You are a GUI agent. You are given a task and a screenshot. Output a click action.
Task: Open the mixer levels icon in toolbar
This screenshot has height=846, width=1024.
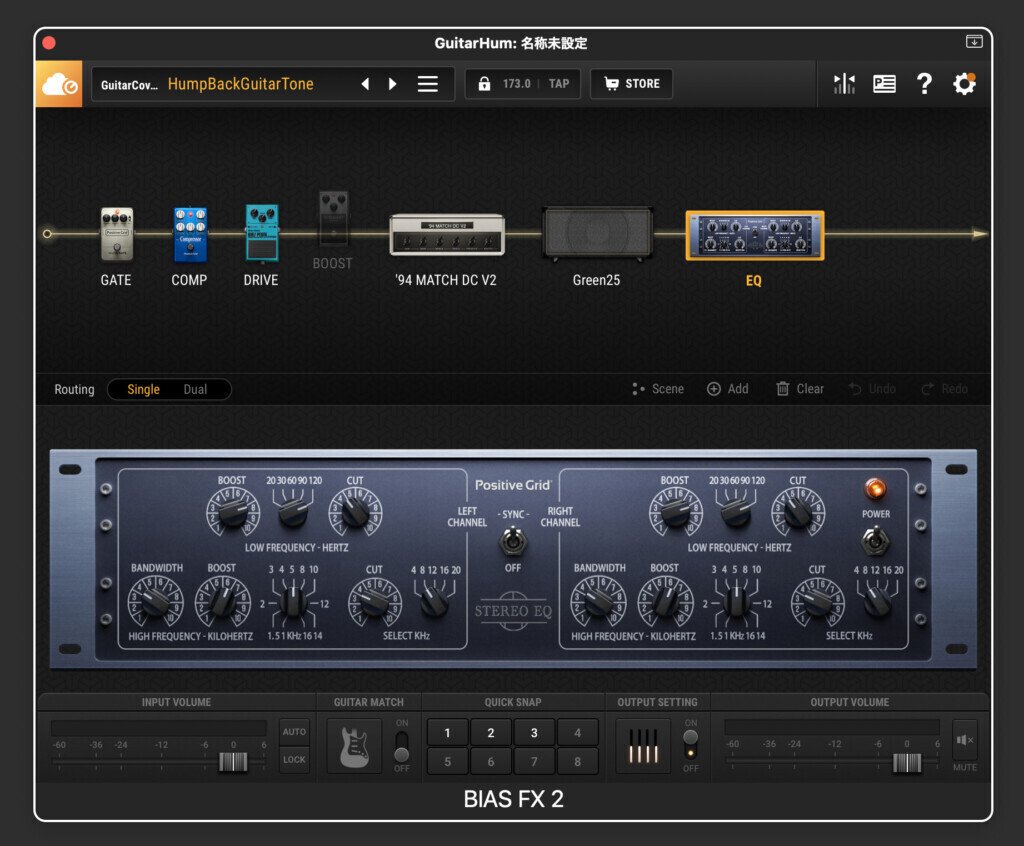click(844, 84)
